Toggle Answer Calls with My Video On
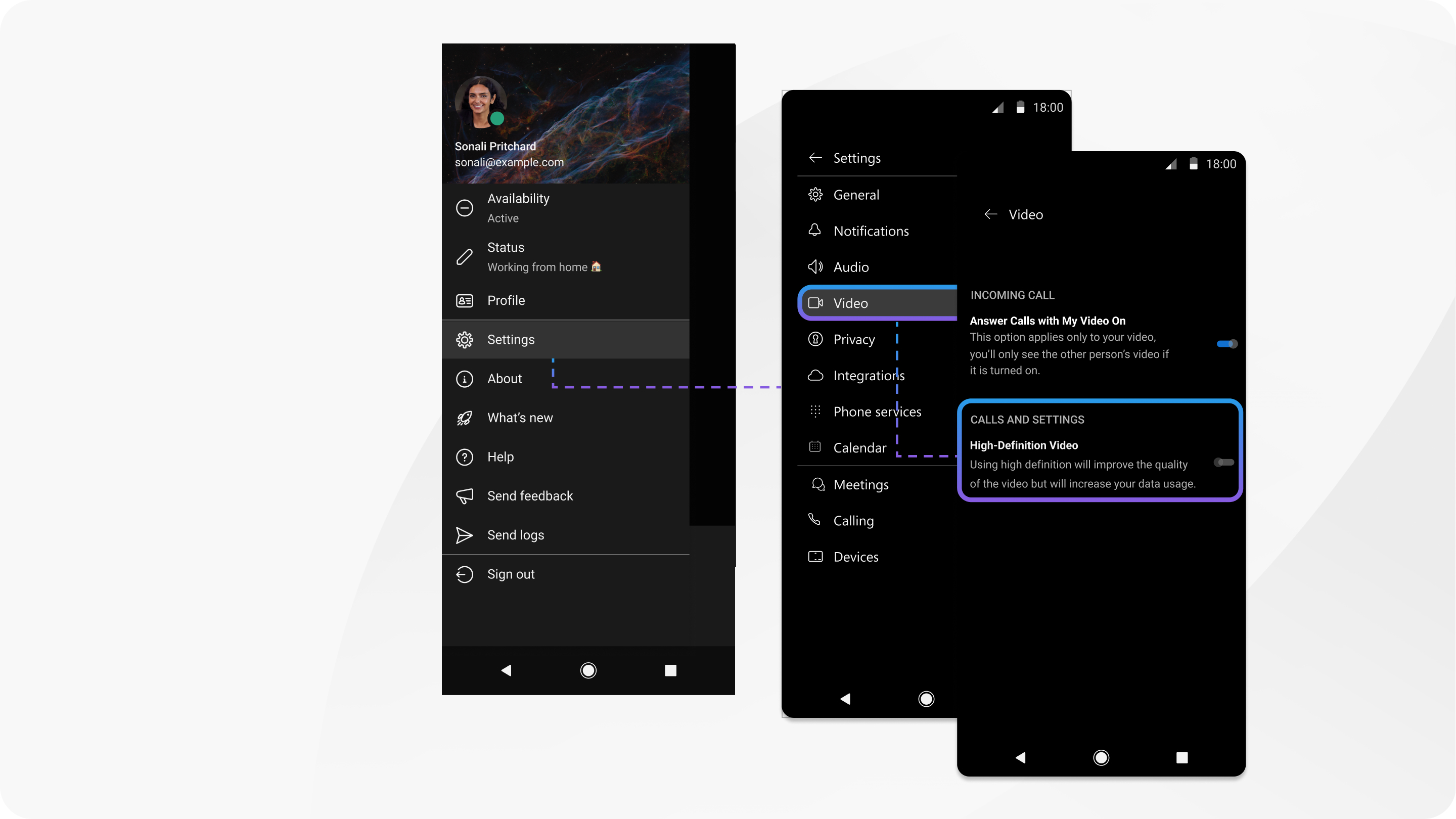Image resolution: width=1456 pixels, height=819 pixels. (1225, 343)
